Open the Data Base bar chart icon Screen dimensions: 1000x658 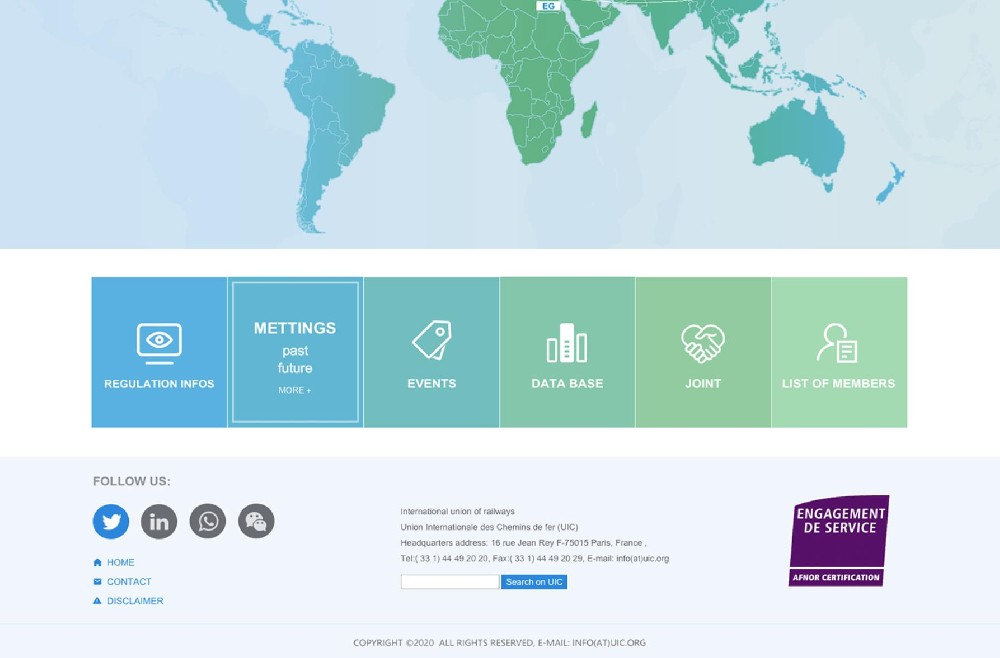567,343
